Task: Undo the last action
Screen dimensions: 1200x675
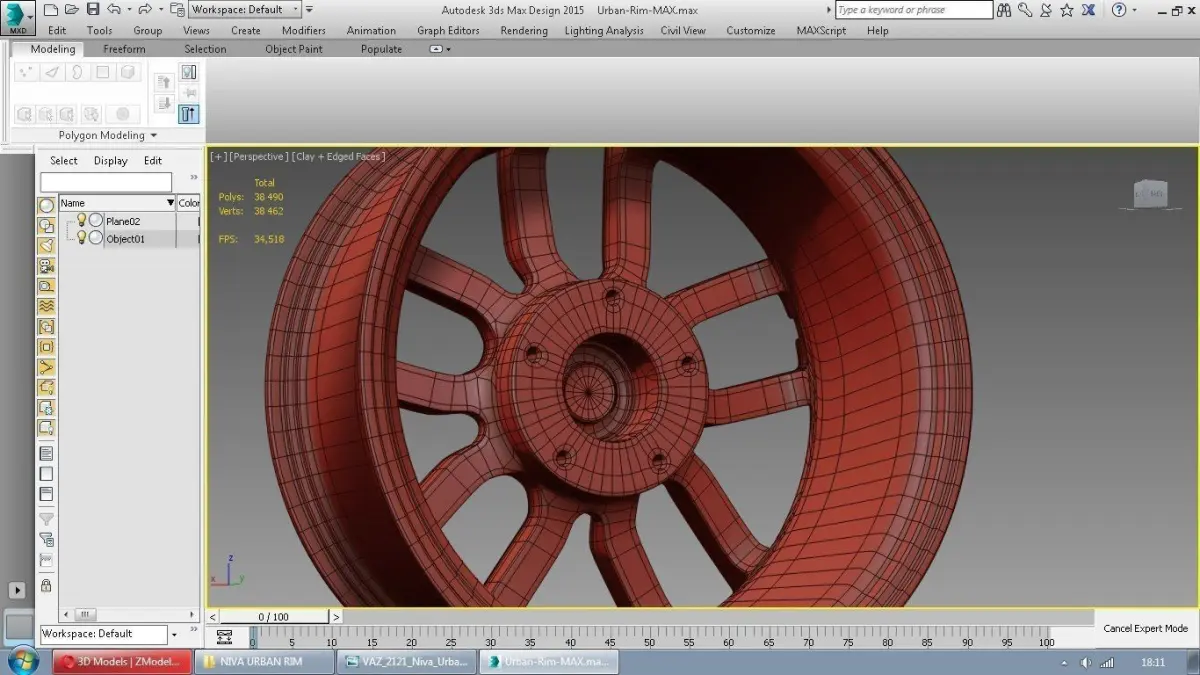Action: [x=113, y=10]
